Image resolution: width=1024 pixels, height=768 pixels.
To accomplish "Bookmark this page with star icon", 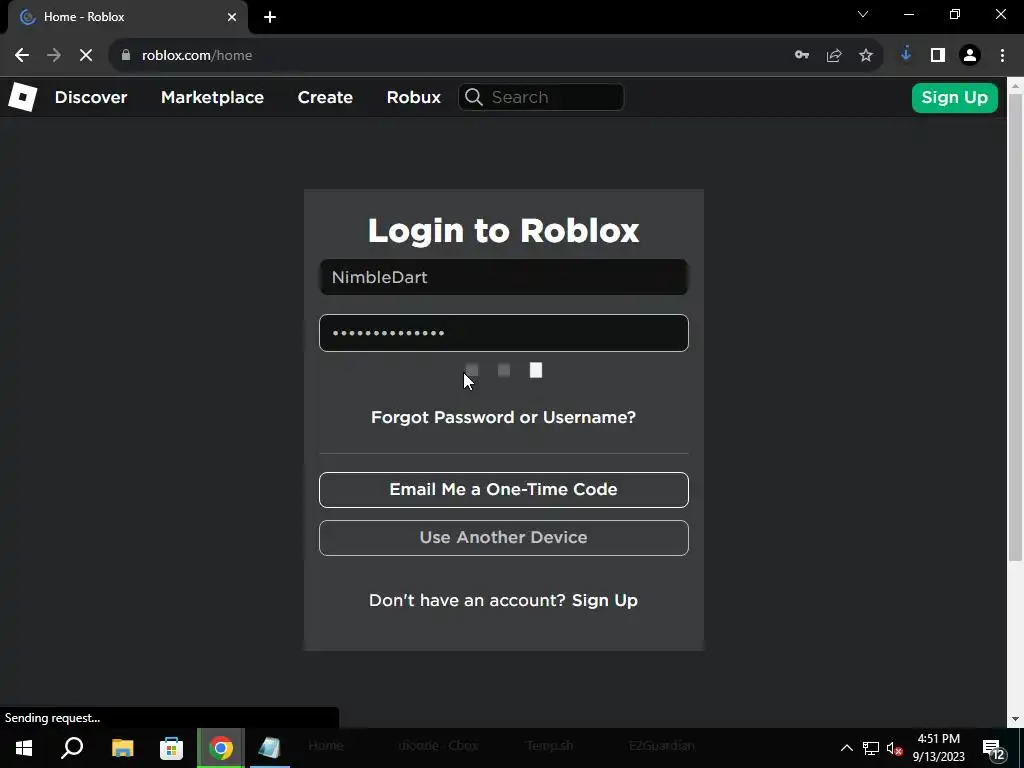I will coord(866,56).
